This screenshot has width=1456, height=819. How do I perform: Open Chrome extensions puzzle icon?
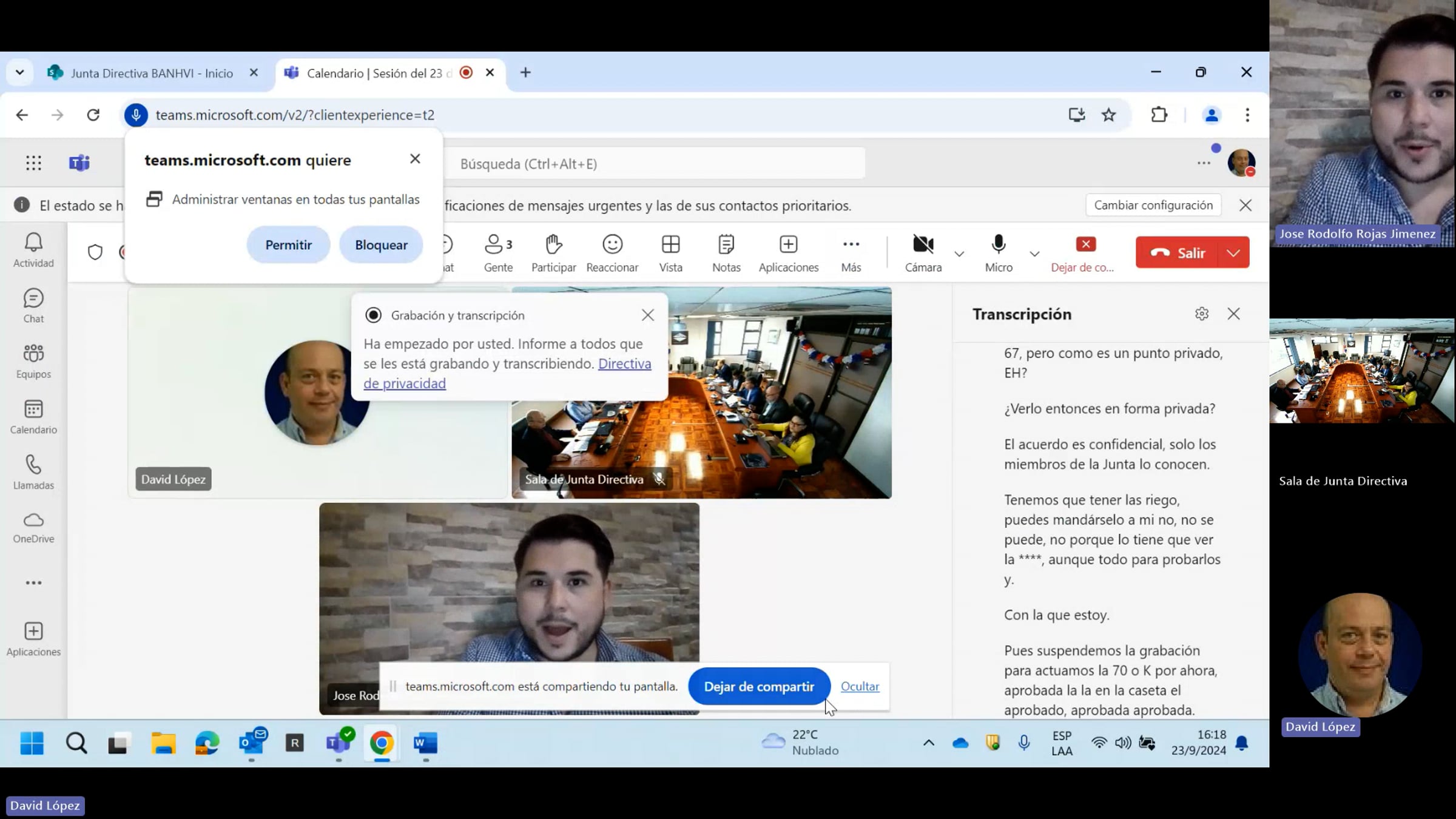pos(1159,115)
